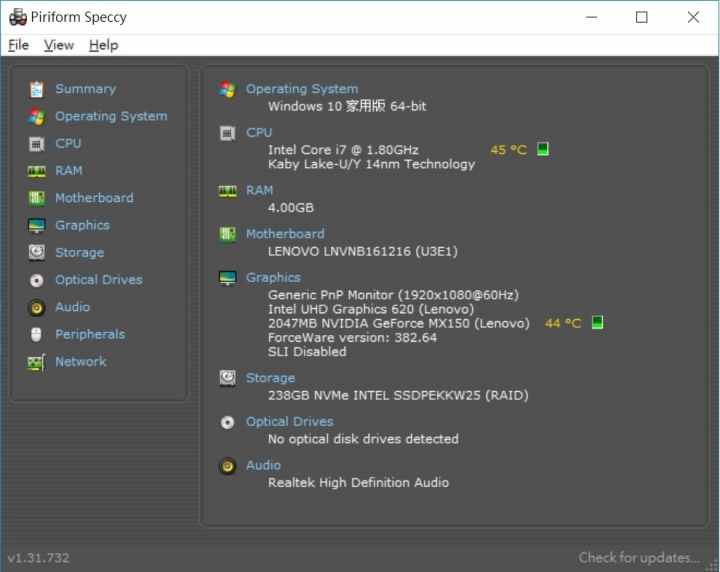Click the Speccy app icon in title bar
Screen dimensions: 720x572
click(18, 17)
